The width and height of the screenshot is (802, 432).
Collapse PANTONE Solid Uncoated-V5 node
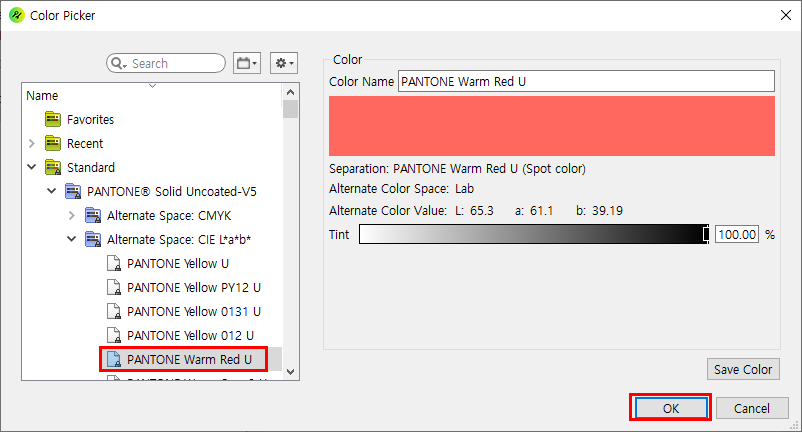[52, 191]
